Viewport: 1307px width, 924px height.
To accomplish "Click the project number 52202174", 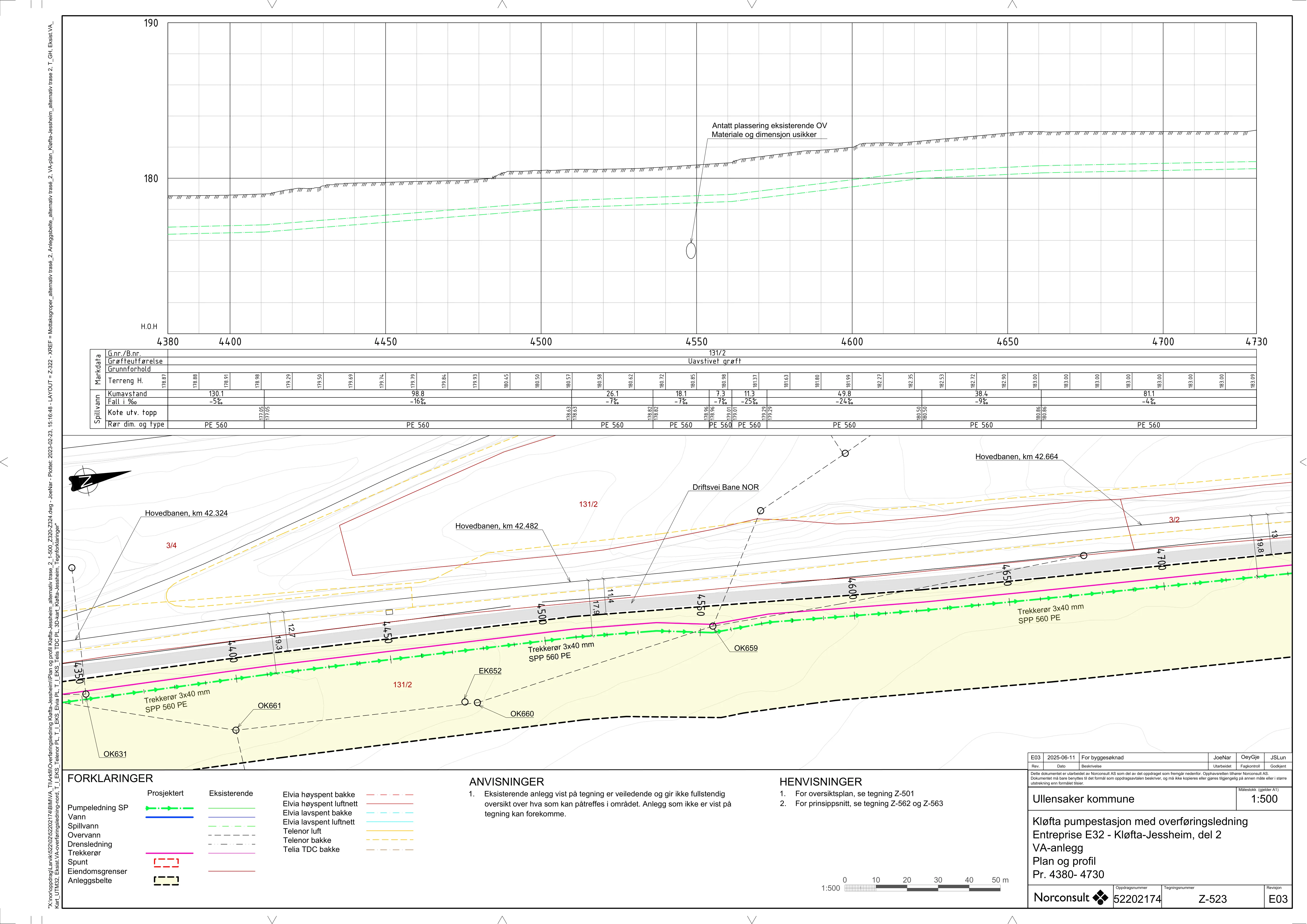I will click(1137, 900).
